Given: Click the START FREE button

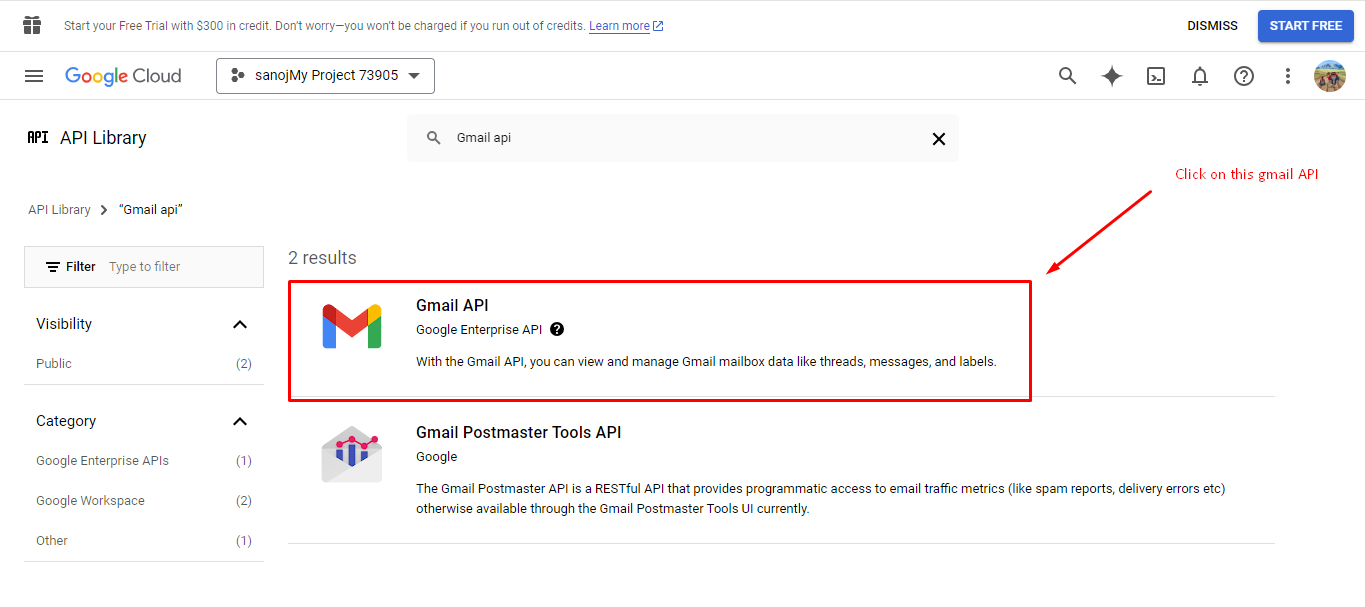Looking at the screenshot, I should pos(1306,26).
